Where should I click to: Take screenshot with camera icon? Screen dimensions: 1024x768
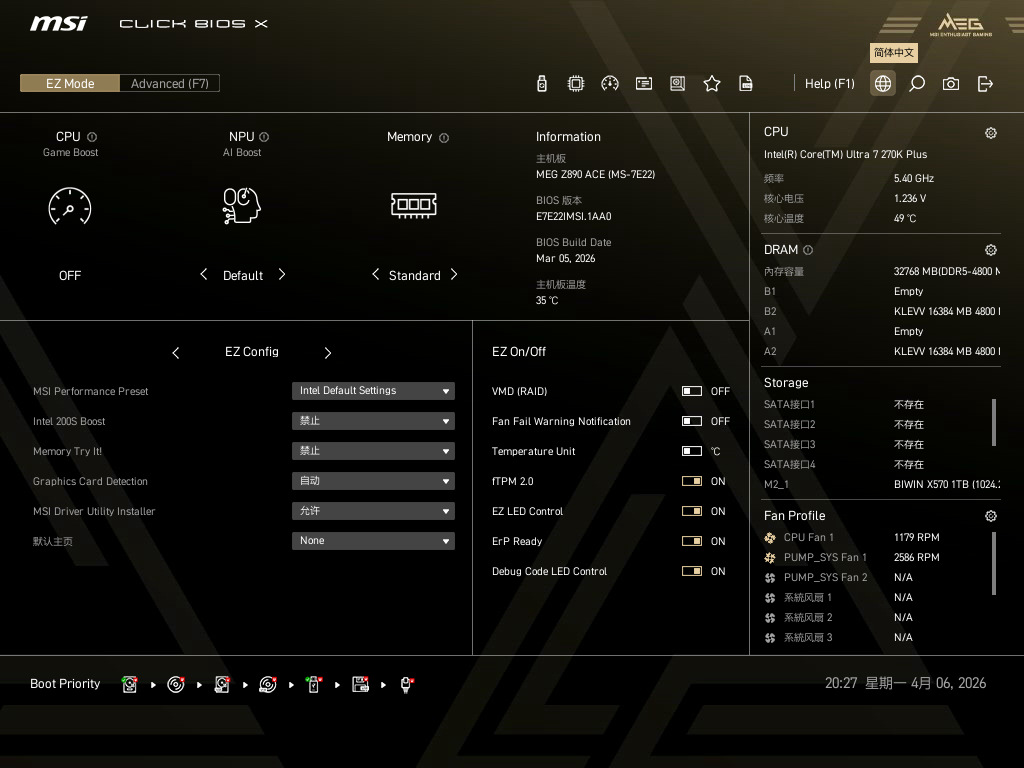(x=951, y=84)
